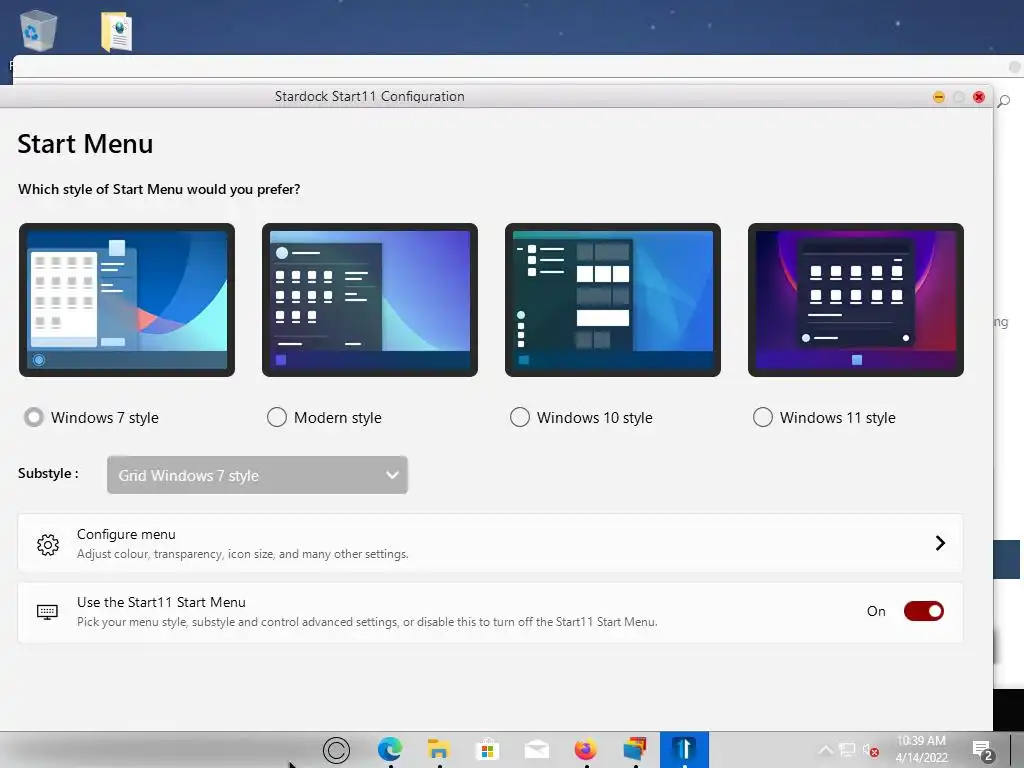
Task: Open the clock showing 10:39 AM
Action: (x=921, y=749)
